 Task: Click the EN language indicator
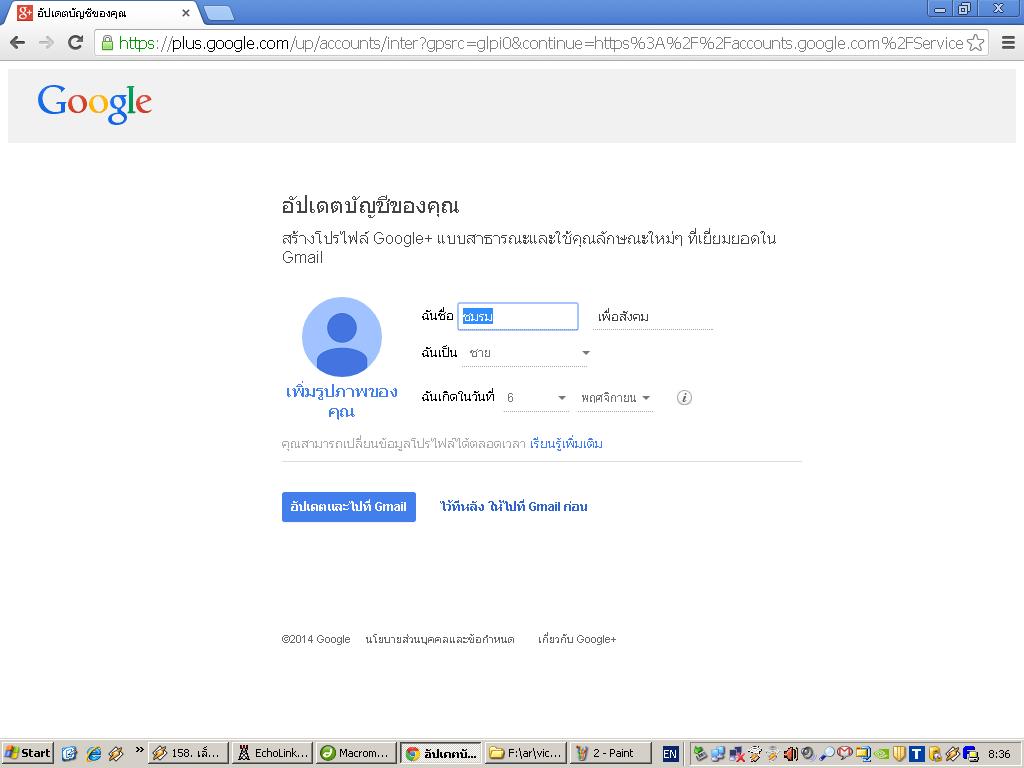(670, 754)
